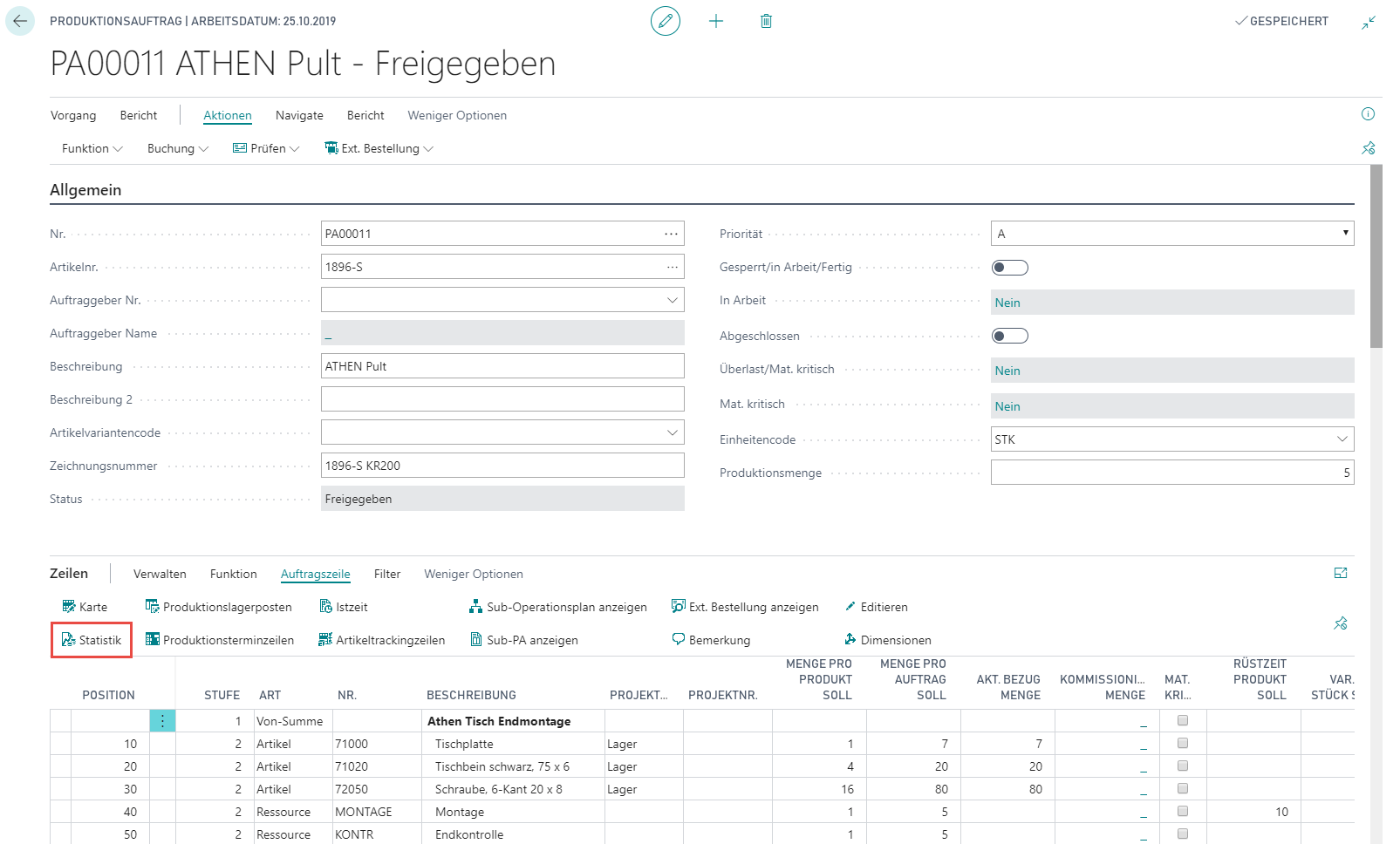This screenshot has height=844, width=1400.
Task: Click the plus icon for a new record
Action: pos(716,21)
